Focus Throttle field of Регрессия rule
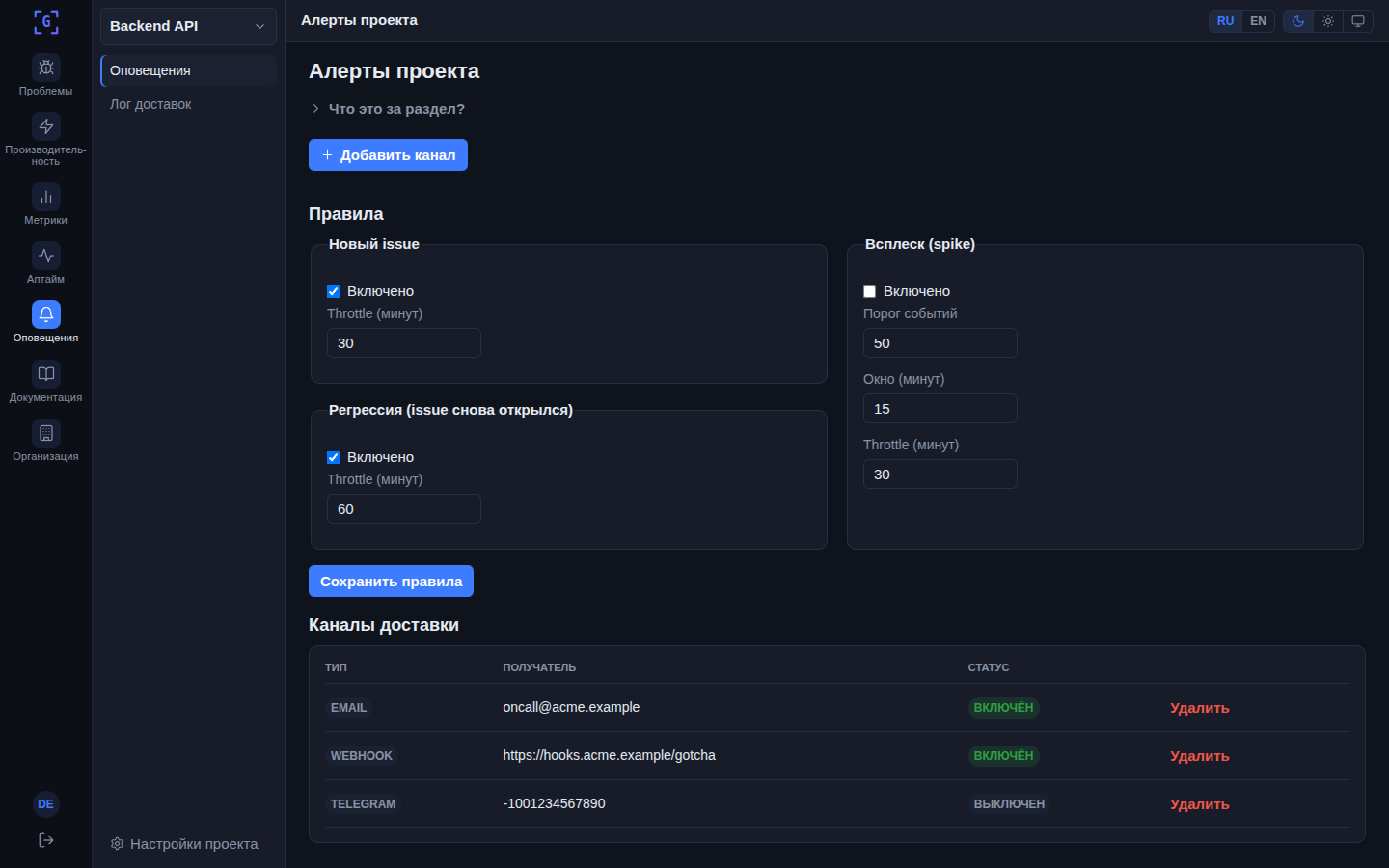The width and height of the screenshot is (1389, 868). click(x=404, y=509)
